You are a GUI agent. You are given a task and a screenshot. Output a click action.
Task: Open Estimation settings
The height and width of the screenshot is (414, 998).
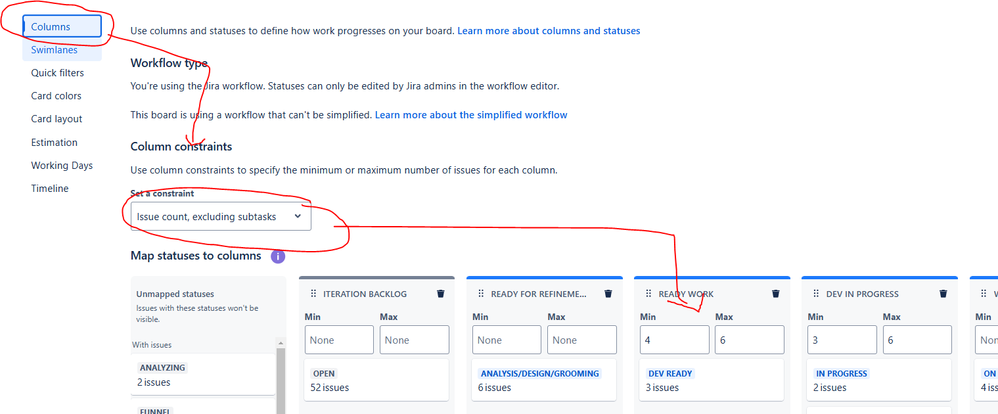point(54,143)
